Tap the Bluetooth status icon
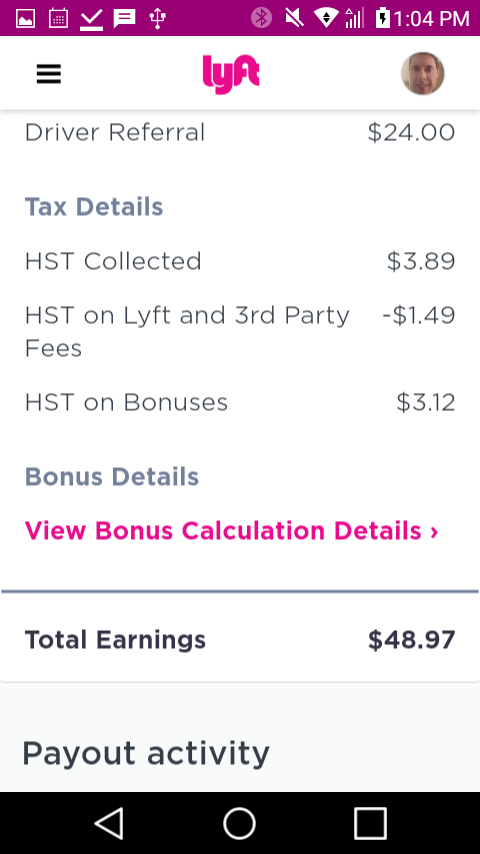The height and width of the screenshot is (854, 480). coord(262,18)
